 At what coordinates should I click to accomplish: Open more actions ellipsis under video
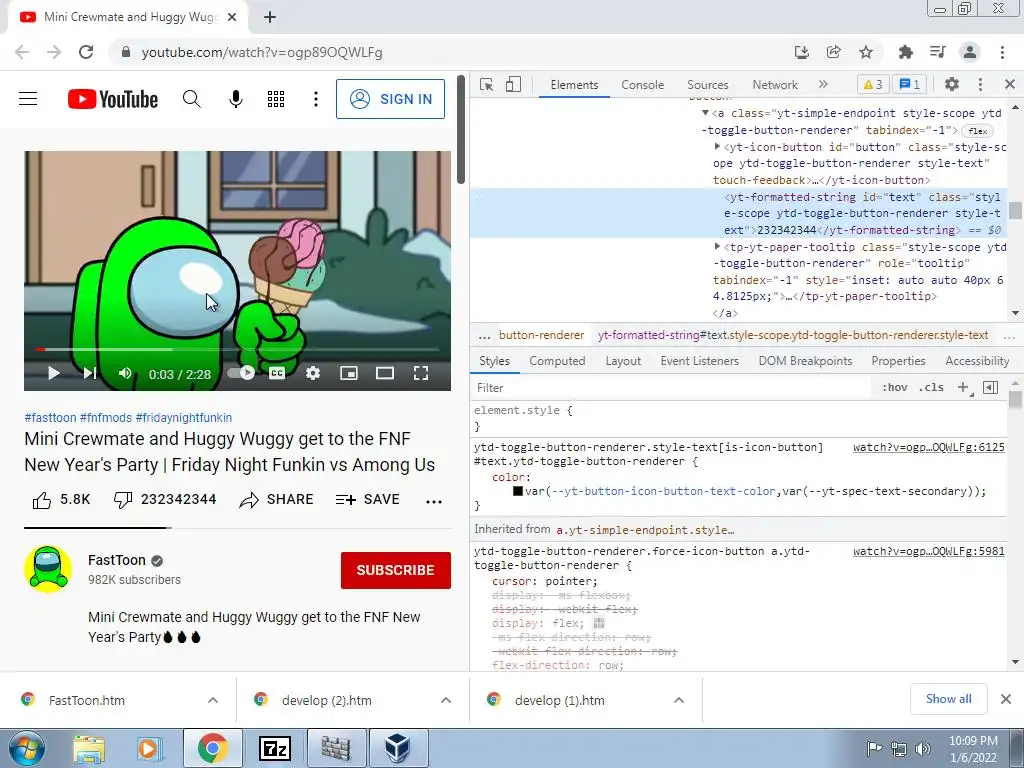434,502
